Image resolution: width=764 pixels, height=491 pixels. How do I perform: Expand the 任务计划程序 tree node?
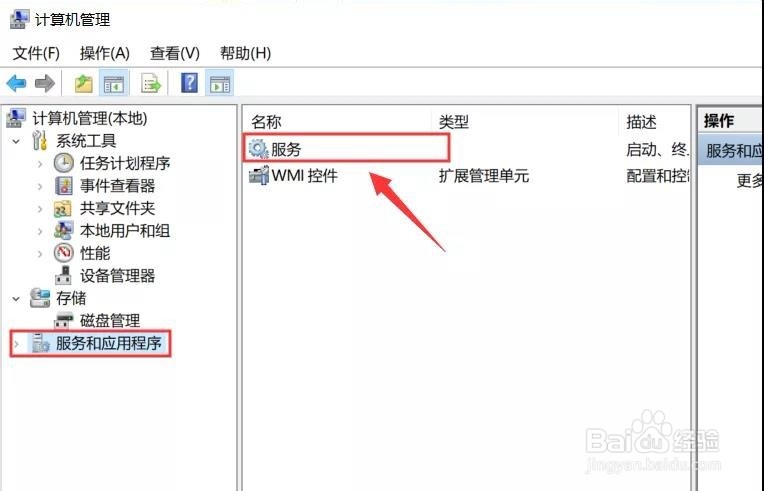(40, 164)
